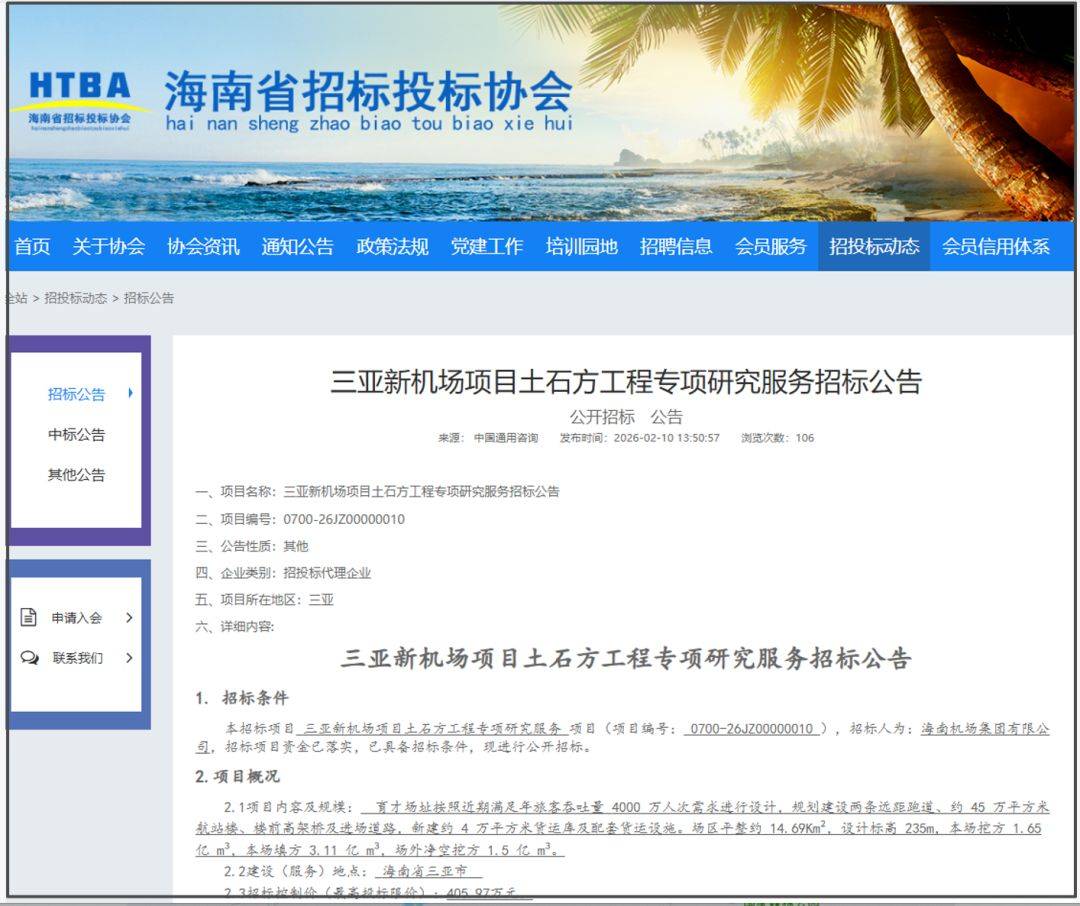The width and height of the screenshot is (1080, 906).
Task: Click the chat bubble icon beside 联系我们
Action: coord(29,657)
